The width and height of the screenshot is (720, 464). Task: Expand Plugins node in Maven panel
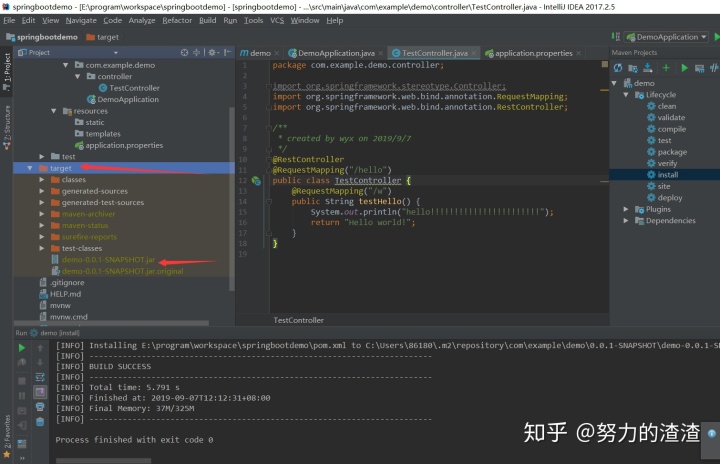(x=626, y=209)
